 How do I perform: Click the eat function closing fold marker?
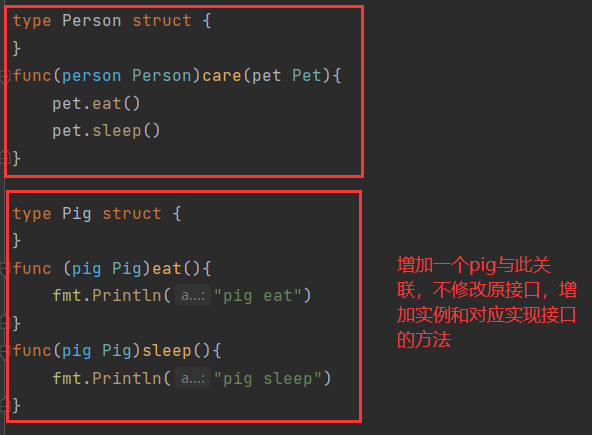coord(5,323)
